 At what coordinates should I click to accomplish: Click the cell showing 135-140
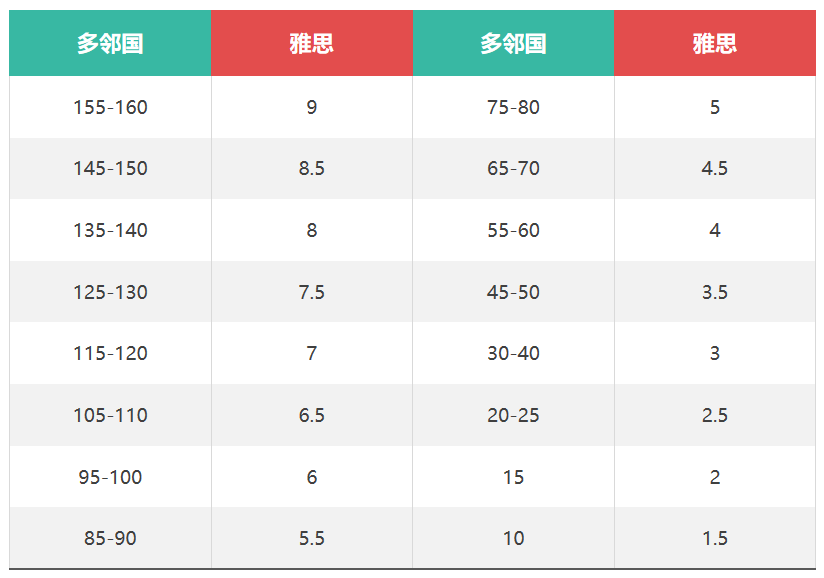110,230
